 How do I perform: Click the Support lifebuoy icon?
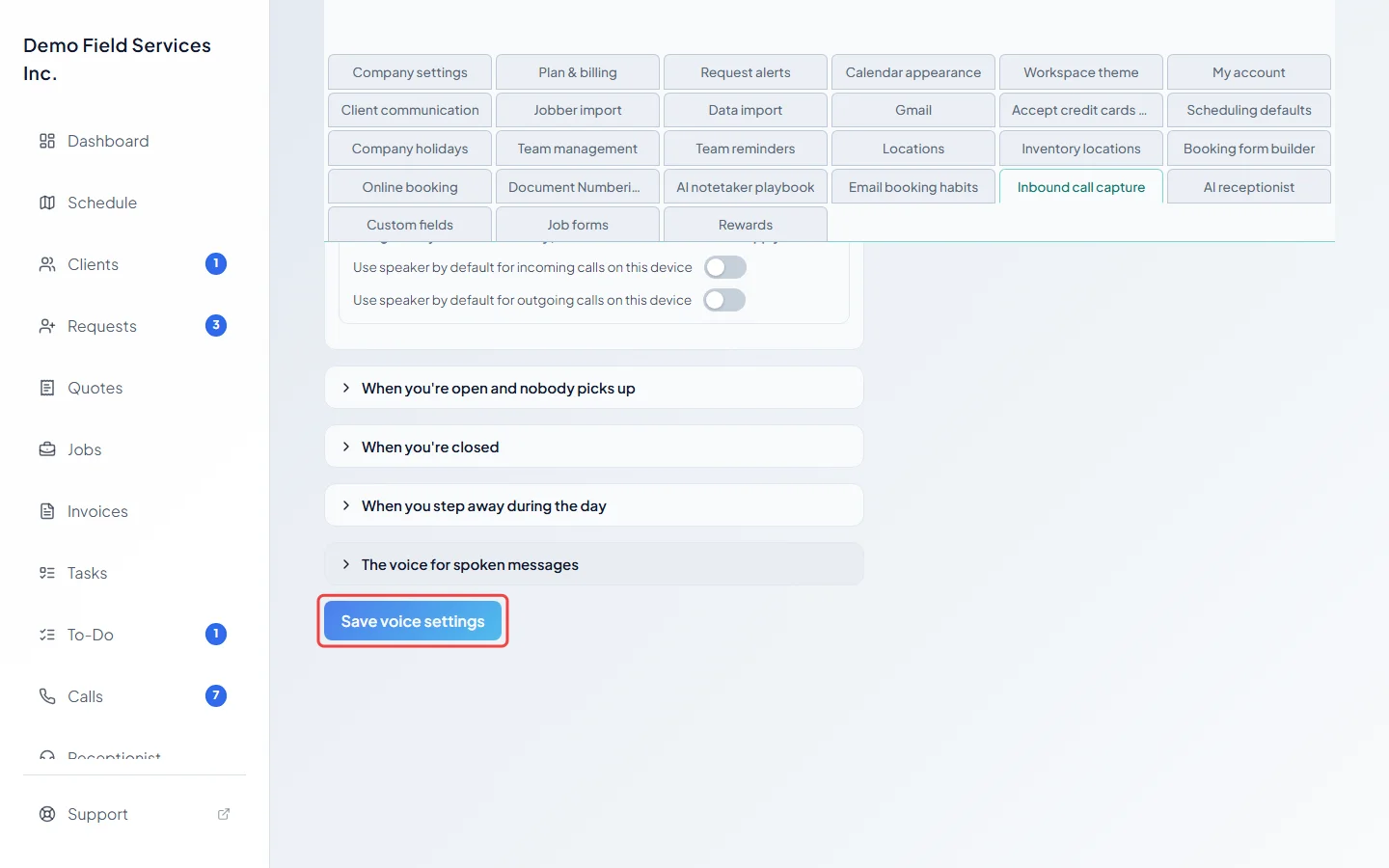tap(47, 814)
